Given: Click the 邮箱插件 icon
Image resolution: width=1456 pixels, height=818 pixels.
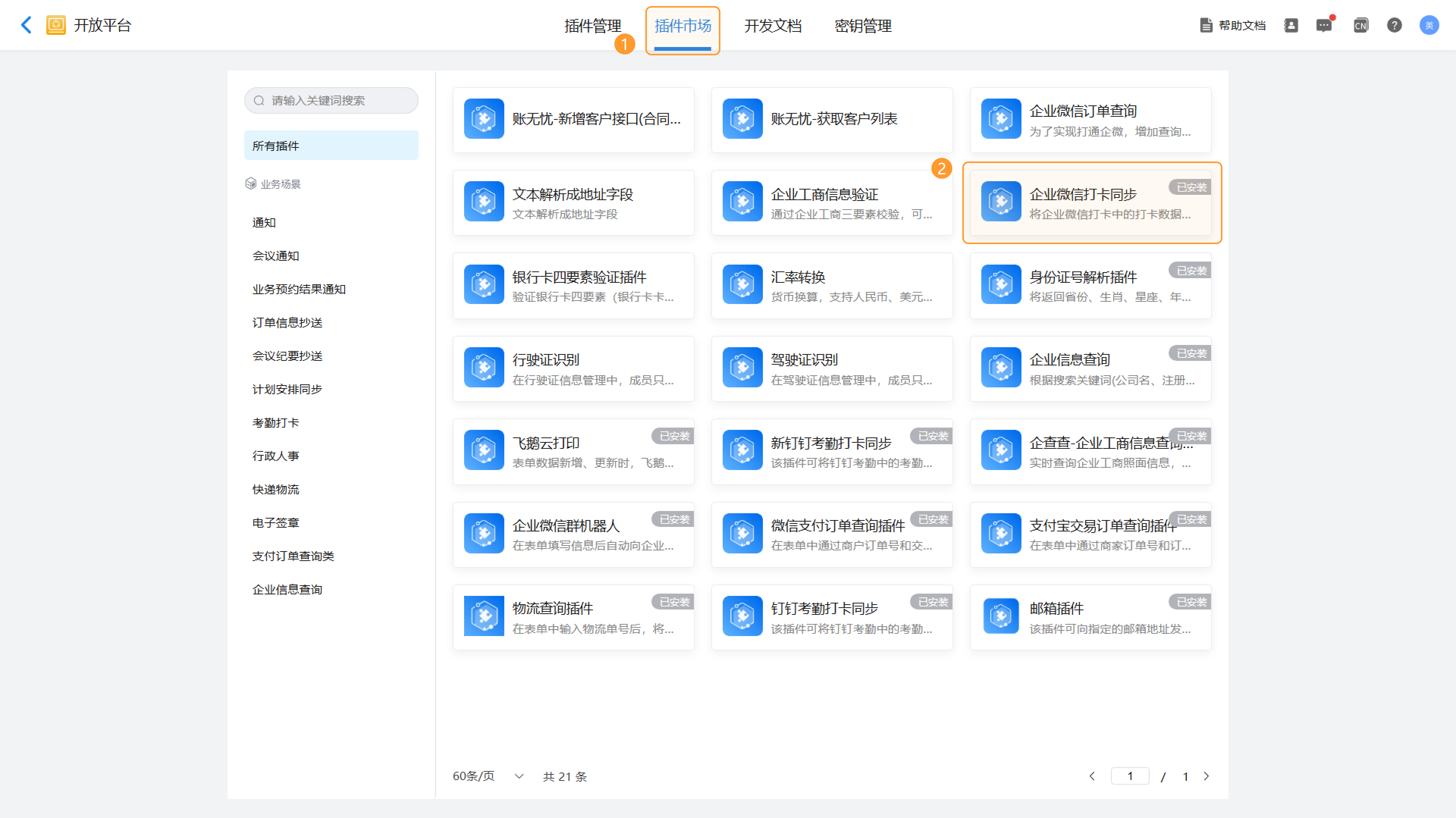Looking at the screenshot, I should click(x=1001, y=616).
